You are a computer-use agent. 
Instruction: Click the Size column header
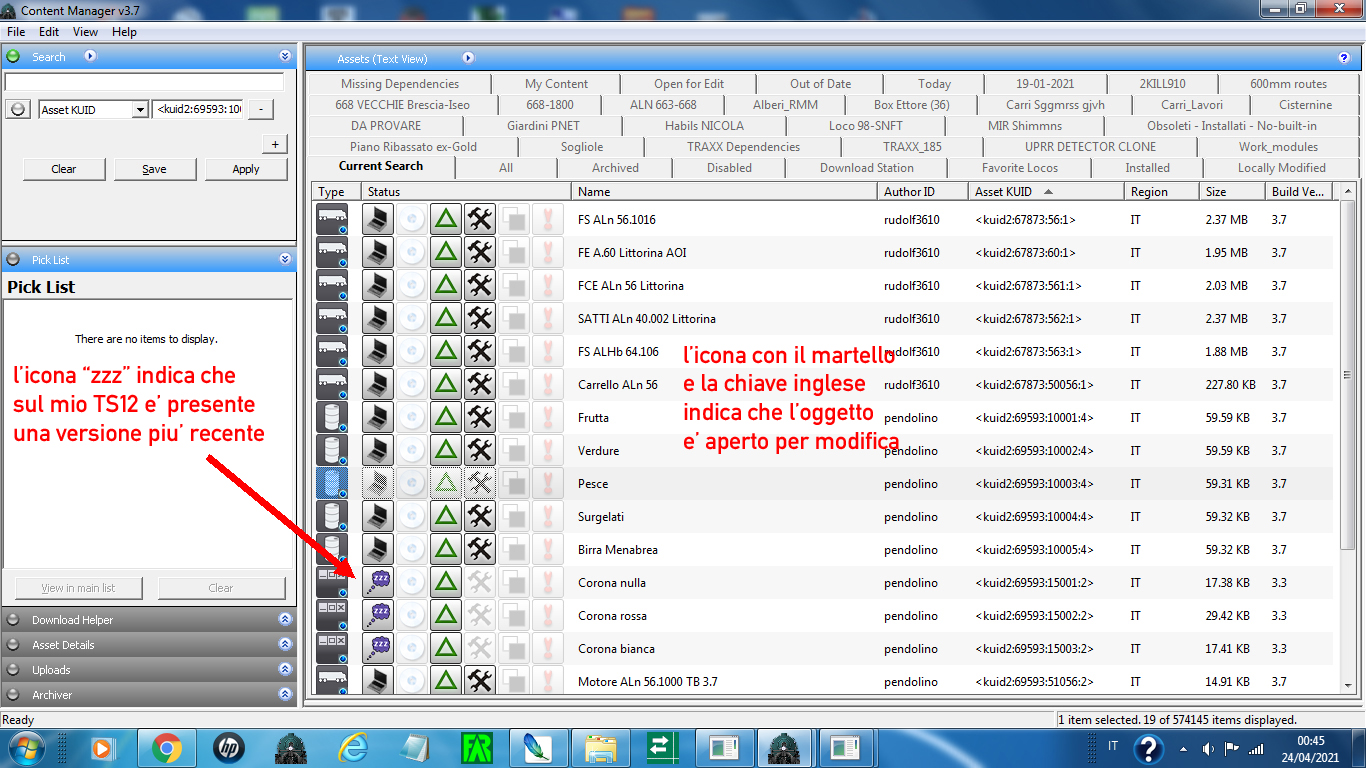pyautogui.click(x=1232, y=192)
